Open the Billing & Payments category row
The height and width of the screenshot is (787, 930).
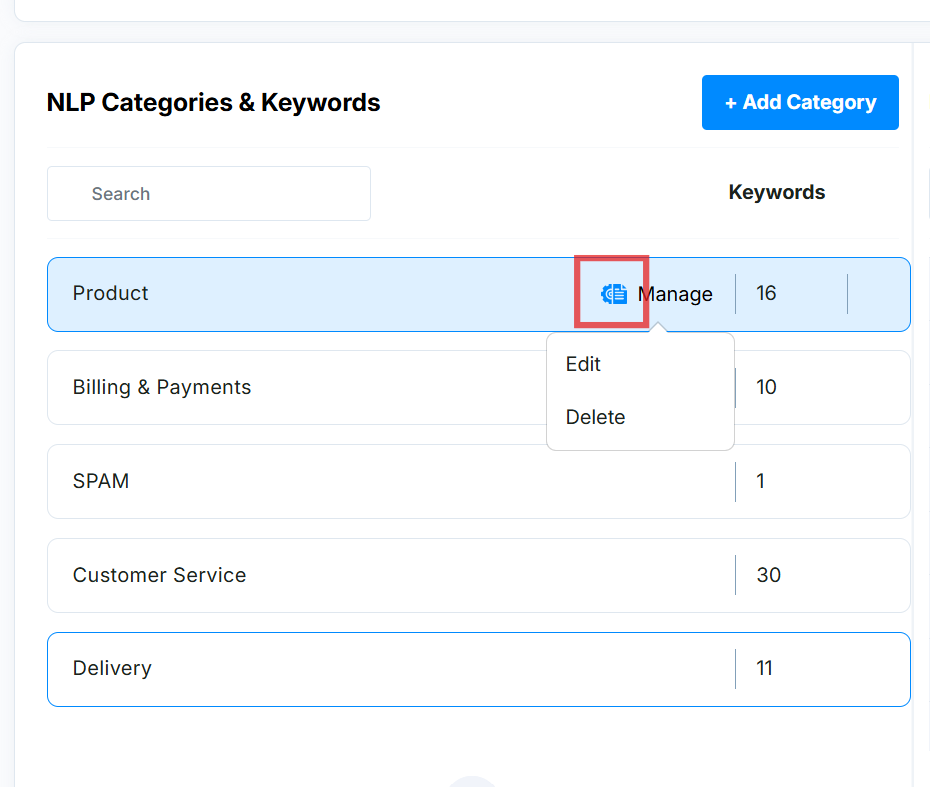pos(162,387)
